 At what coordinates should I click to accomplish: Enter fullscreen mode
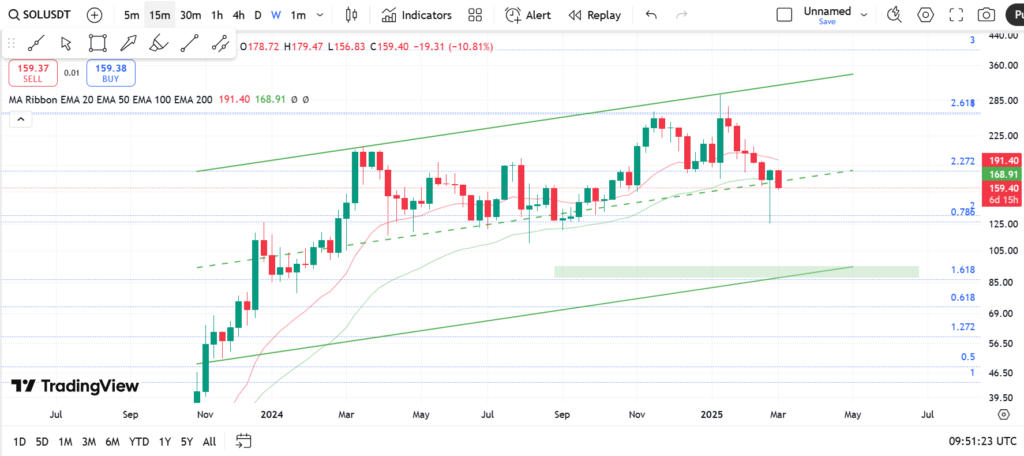point(956,15)
